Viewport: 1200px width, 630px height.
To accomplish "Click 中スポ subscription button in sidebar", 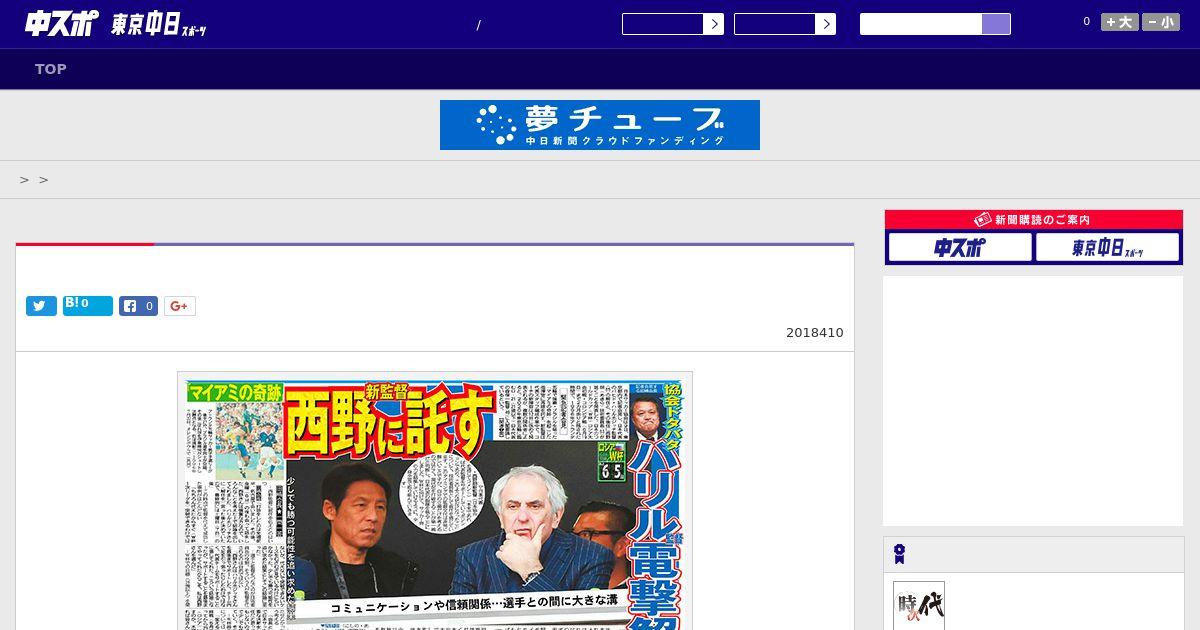I will point(960,247).
